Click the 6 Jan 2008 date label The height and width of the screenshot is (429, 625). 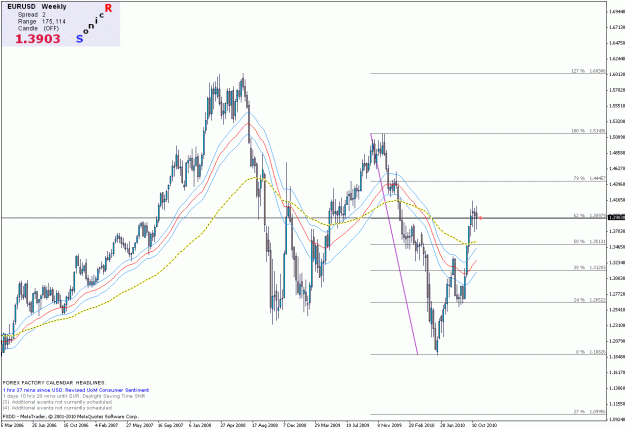(201, 425)
